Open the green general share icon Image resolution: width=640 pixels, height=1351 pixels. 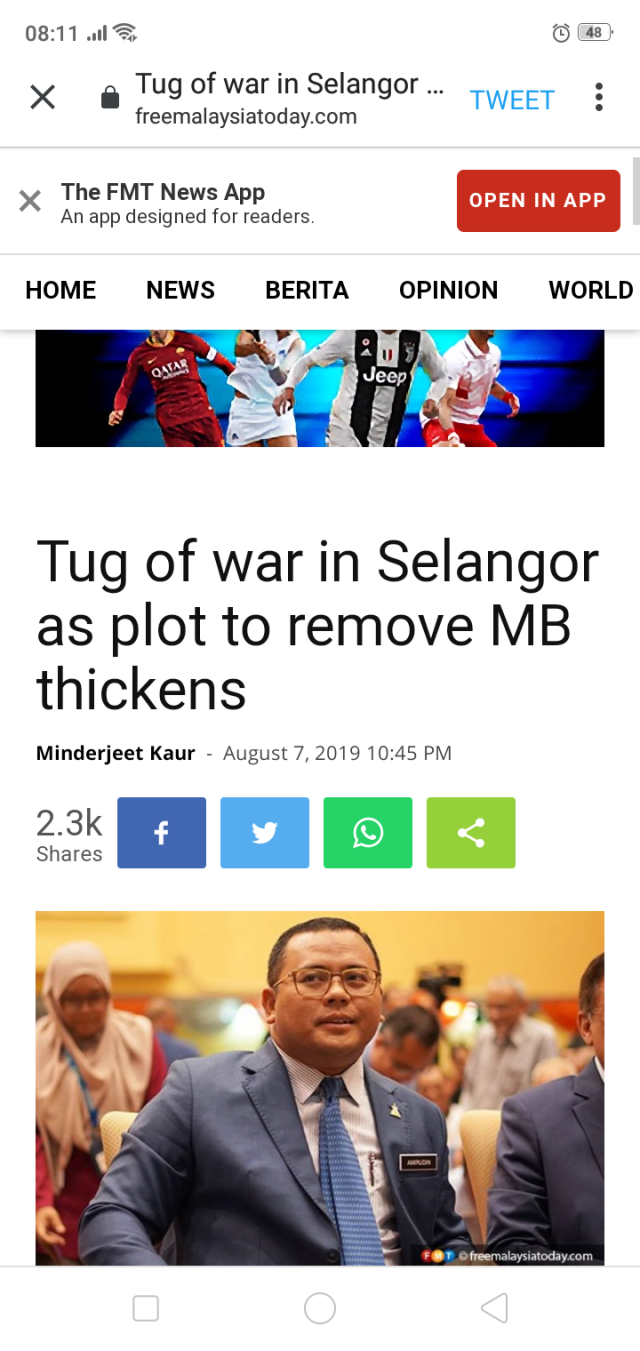tap(471, 832)
